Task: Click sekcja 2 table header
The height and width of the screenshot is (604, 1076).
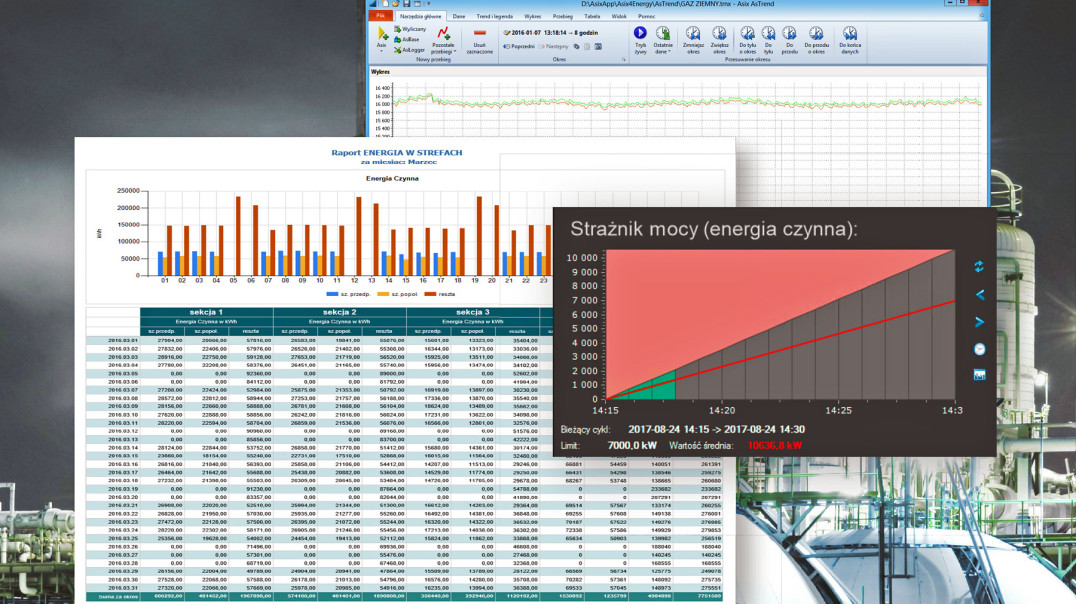Action: point(340,312)
